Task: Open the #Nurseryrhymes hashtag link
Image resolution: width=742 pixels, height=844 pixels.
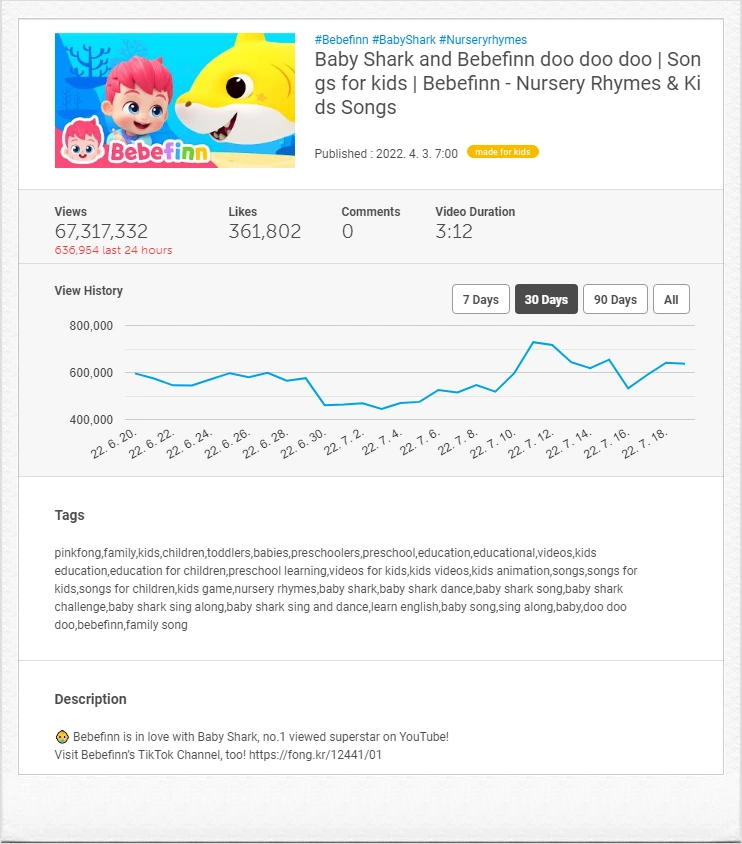Action: point(483,40)
